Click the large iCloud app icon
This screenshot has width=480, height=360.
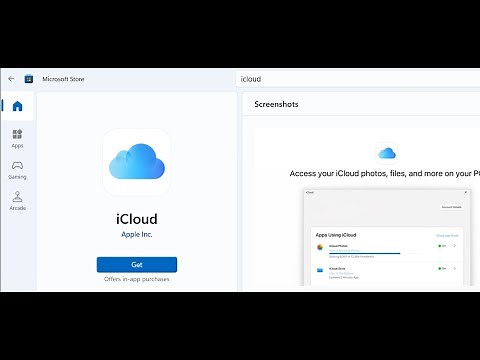[x=137, y=162]
